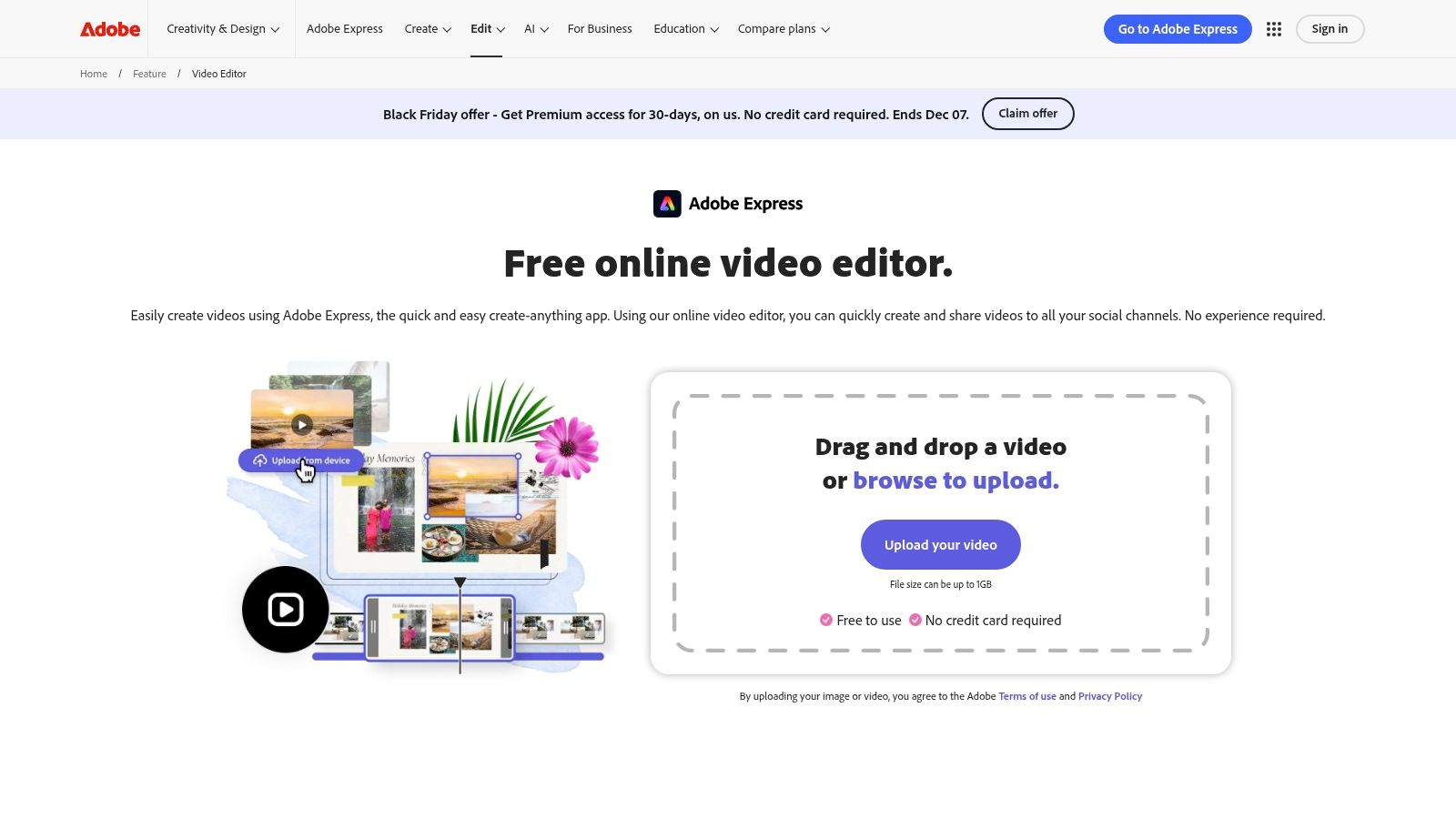Go to Home via the breadcrumb

coord(93,74)
